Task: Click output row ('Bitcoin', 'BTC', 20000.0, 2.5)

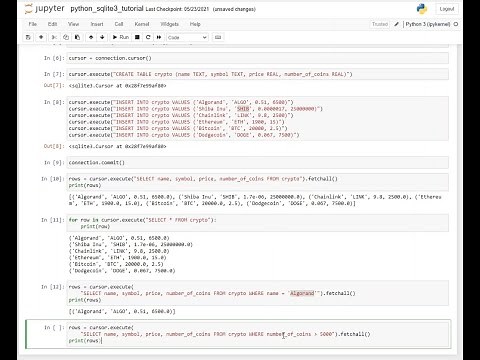Action: tap(116, 264)
